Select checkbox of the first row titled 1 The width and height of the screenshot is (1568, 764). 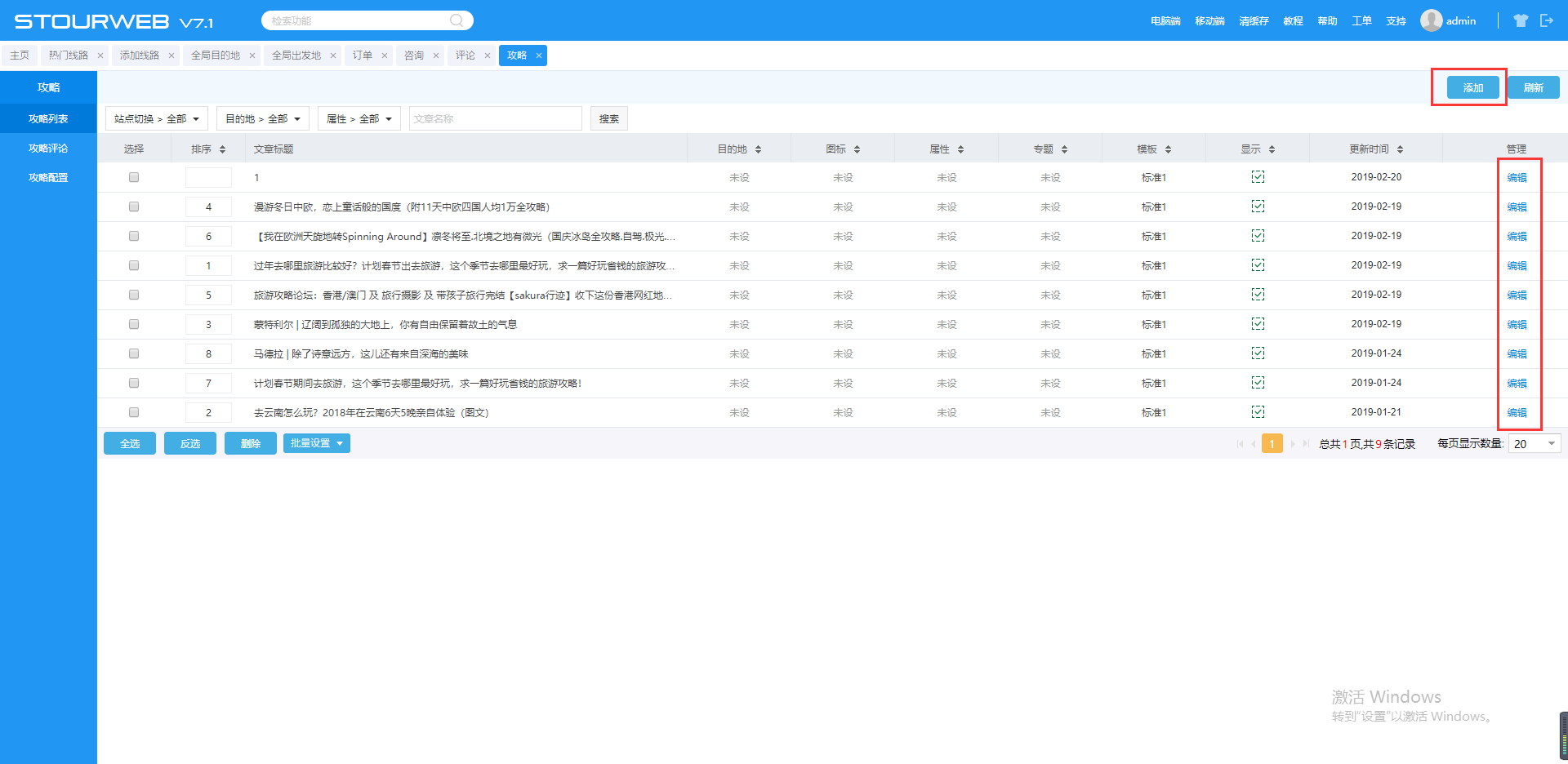click(134, 177)
